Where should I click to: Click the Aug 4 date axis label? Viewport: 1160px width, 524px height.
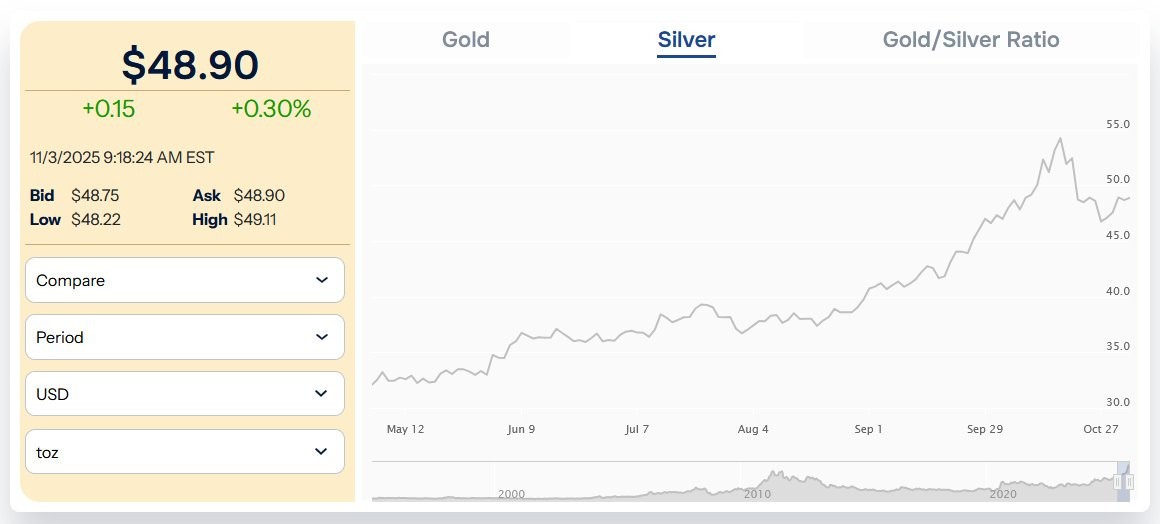click(x=753, y=429)
